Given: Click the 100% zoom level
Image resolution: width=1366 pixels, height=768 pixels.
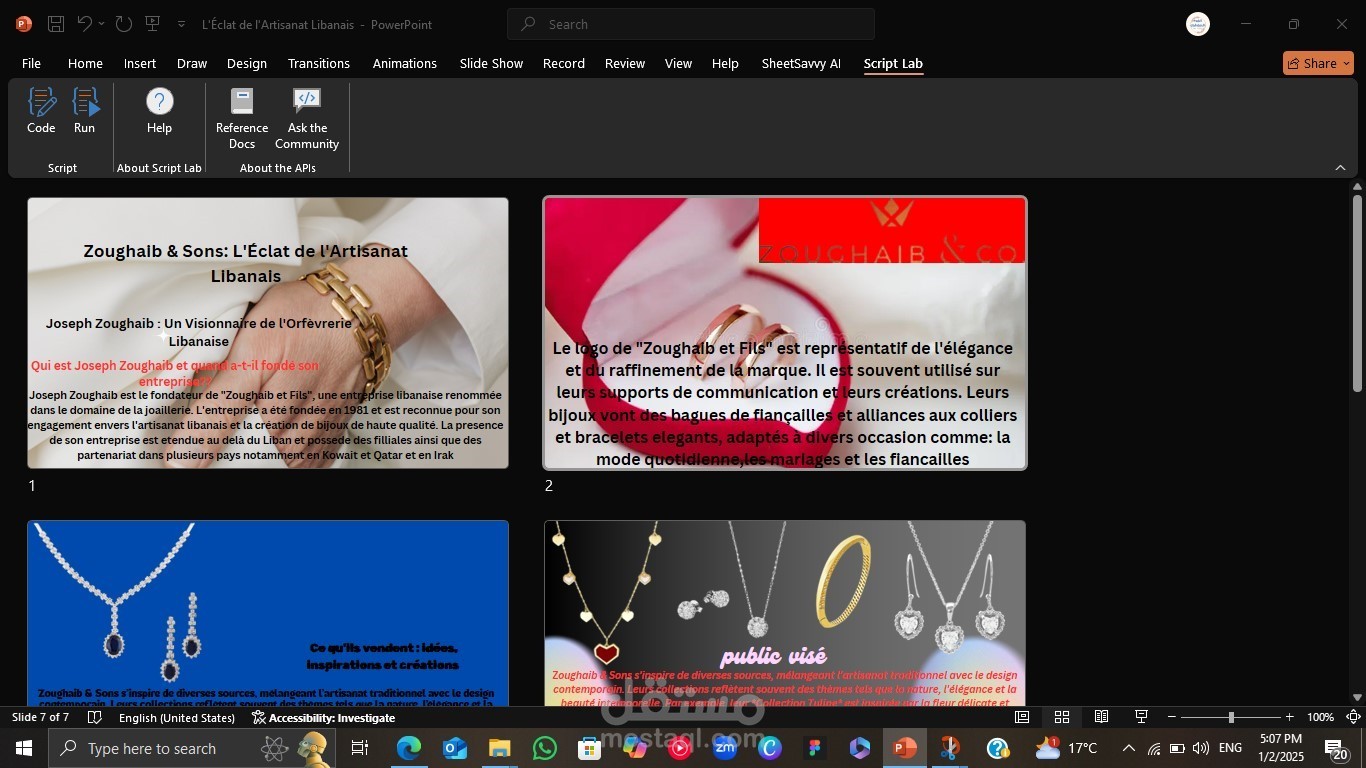Looking at the screenshot, I should pyautogui.click(x=1320, y=717).
